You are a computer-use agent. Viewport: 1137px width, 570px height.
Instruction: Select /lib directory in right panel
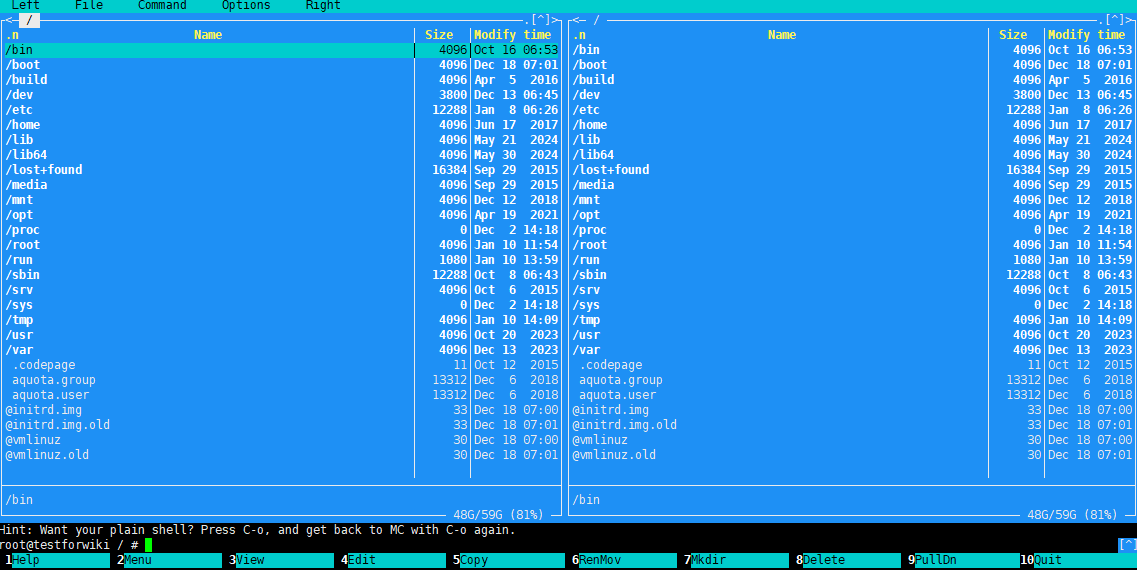click(x=853, y=140)
